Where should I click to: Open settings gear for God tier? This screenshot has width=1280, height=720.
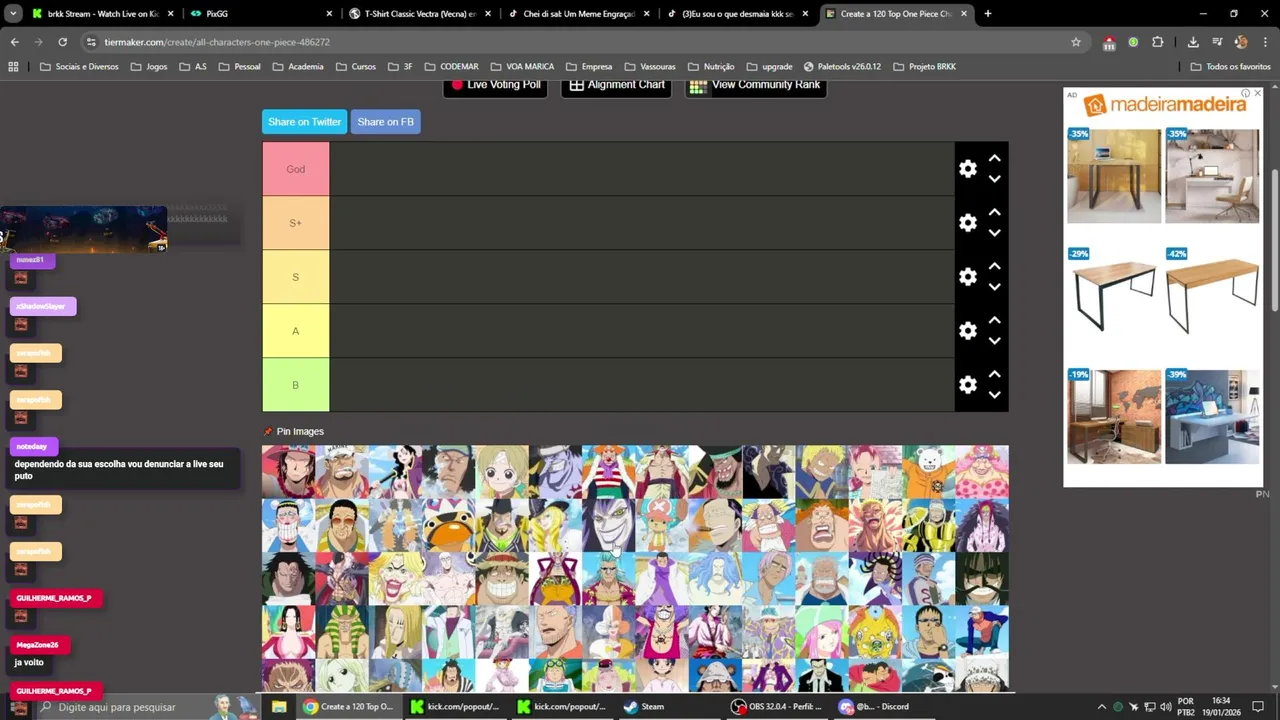point(967,169)
